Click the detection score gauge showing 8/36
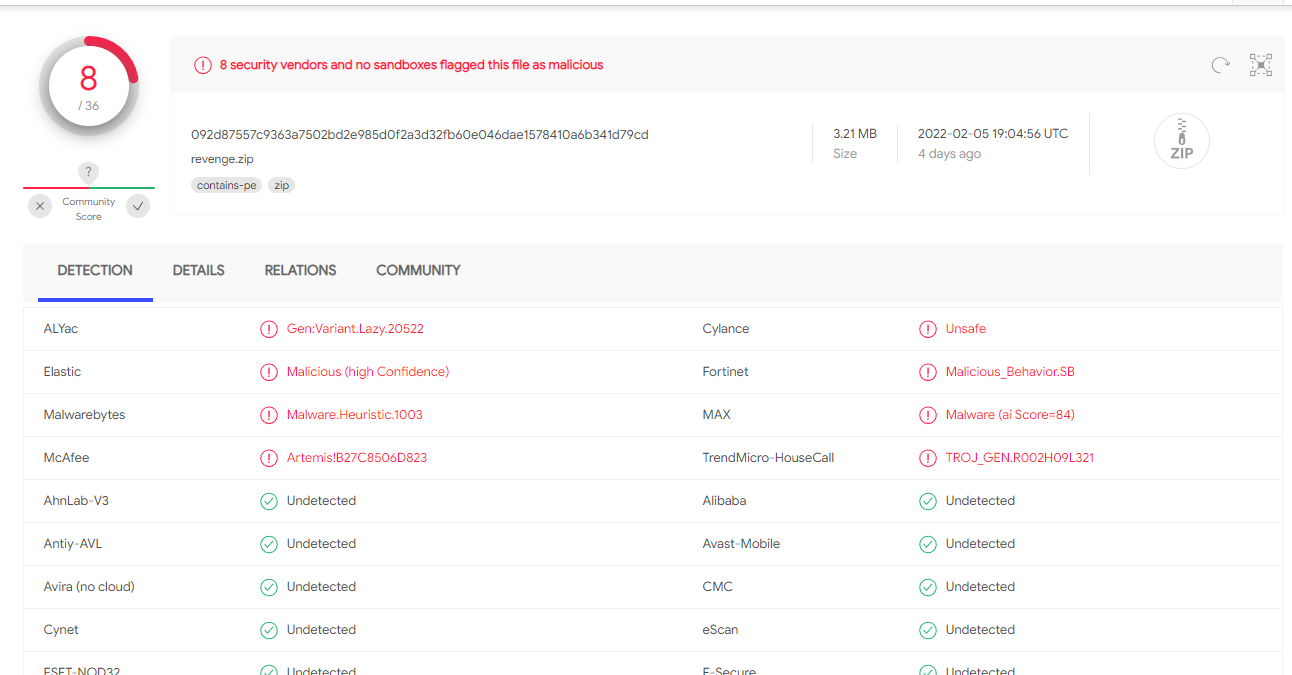Screen dimensions: 1292x675 pos(88,86)
